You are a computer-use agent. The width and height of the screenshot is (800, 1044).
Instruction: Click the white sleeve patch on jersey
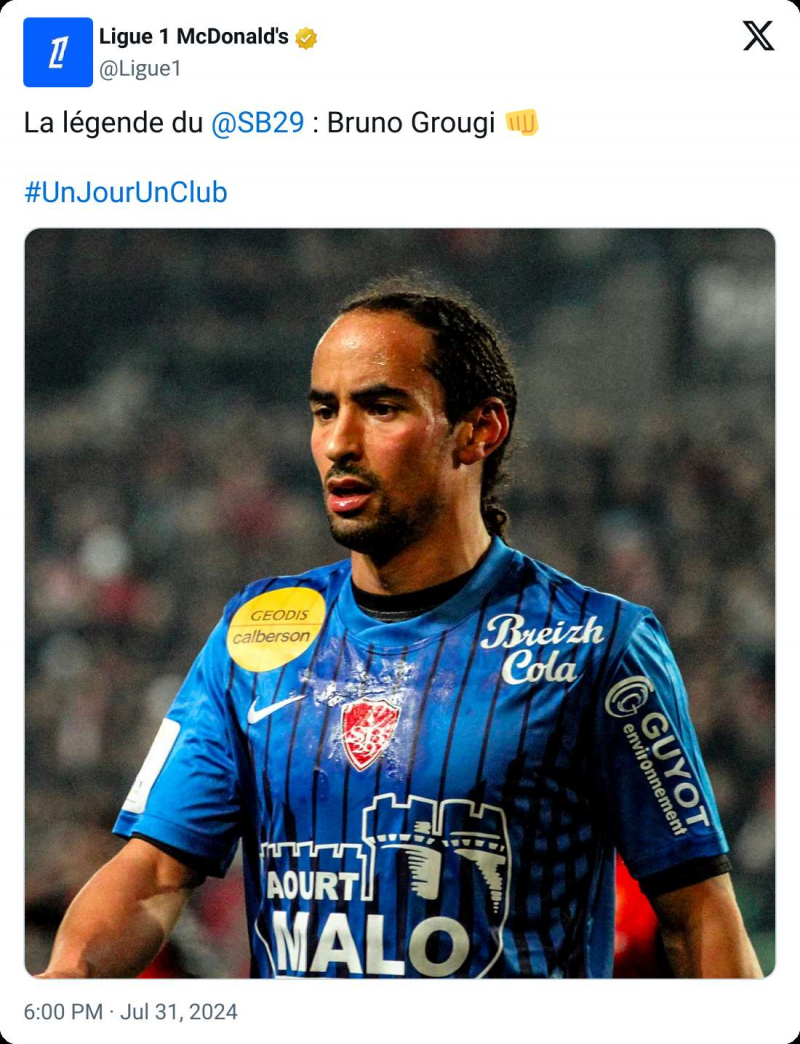pyautogui.click(x=152, y=766)
